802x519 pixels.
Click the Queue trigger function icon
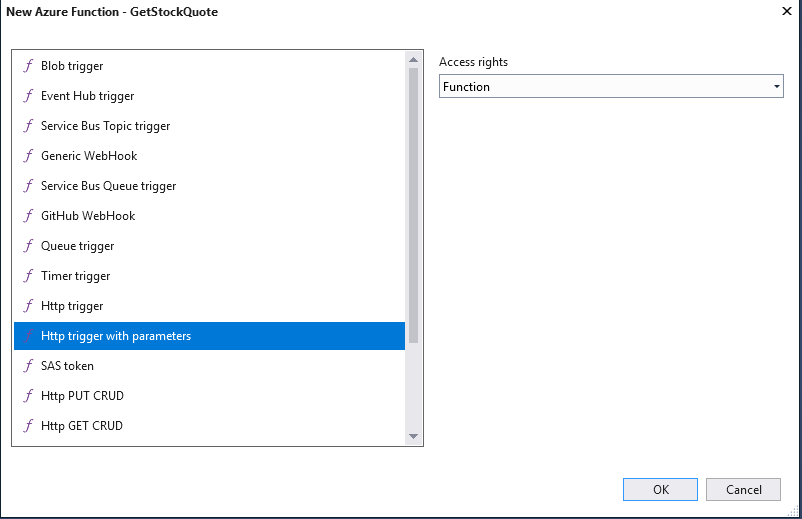tap(29, 246)
